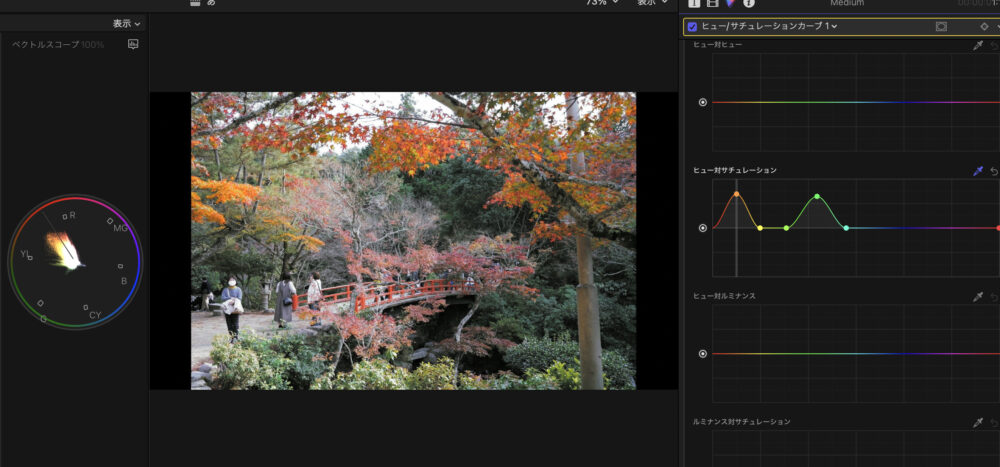Apply a shape mask to the correction
This screenshot has height=467, width=1000.
[941, 26]
